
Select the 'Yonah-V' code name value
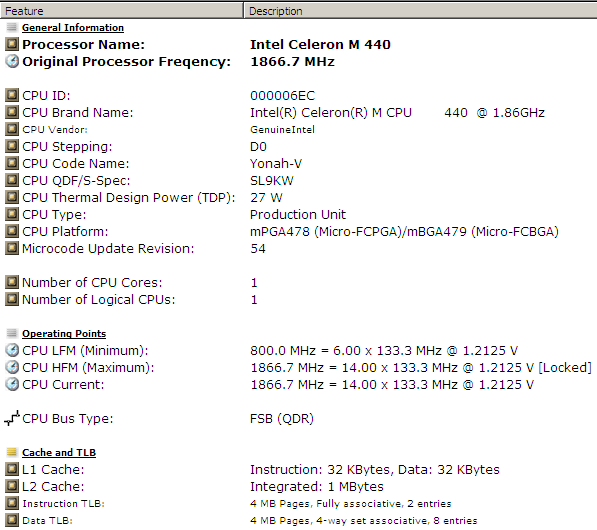pyautogui.click(x=276, y=163)
